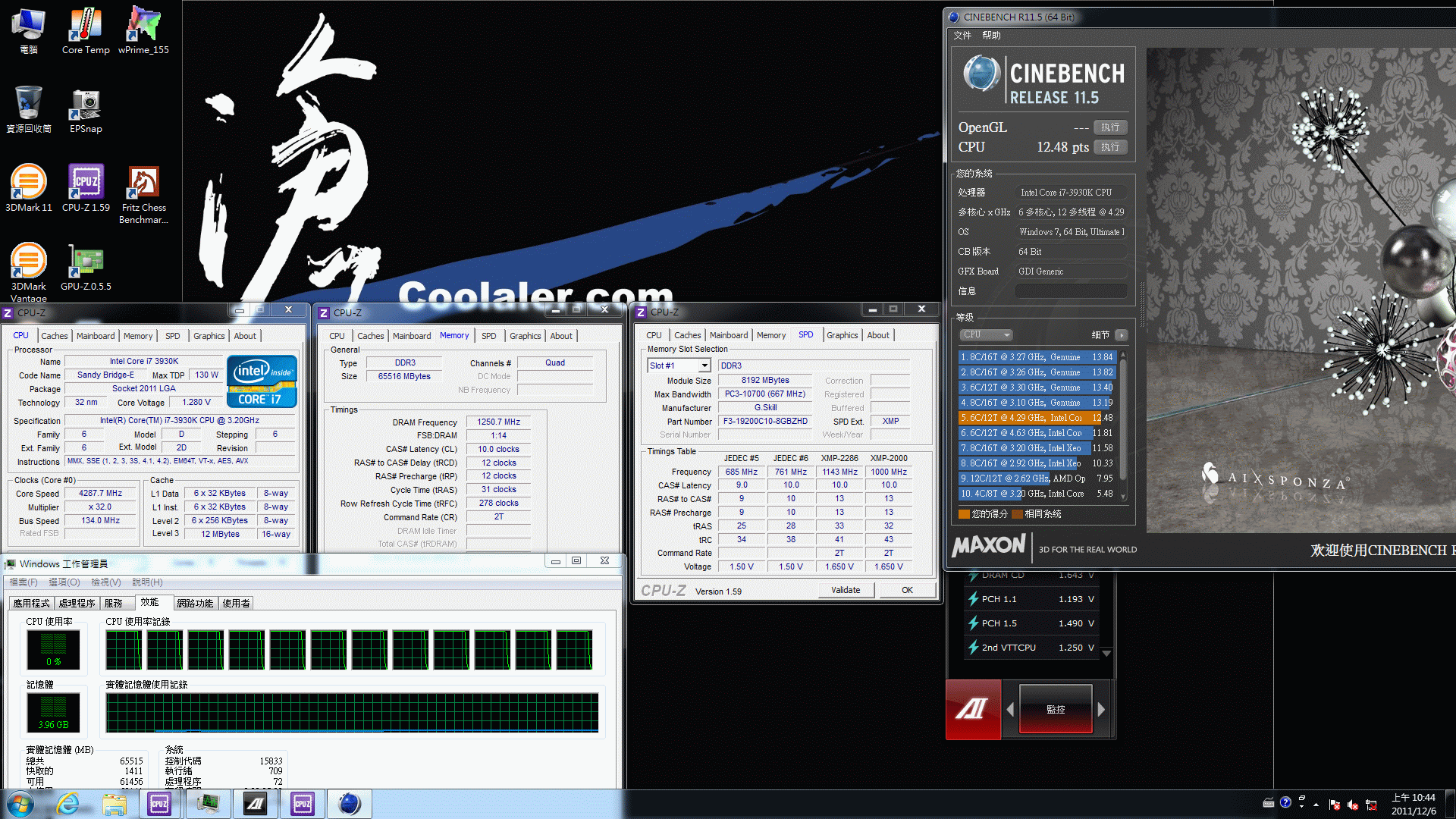The image size is (1456, 819).
Task: Open the Help menu in Cinebench
Action: pyautogui.click(x=991, y=35)
